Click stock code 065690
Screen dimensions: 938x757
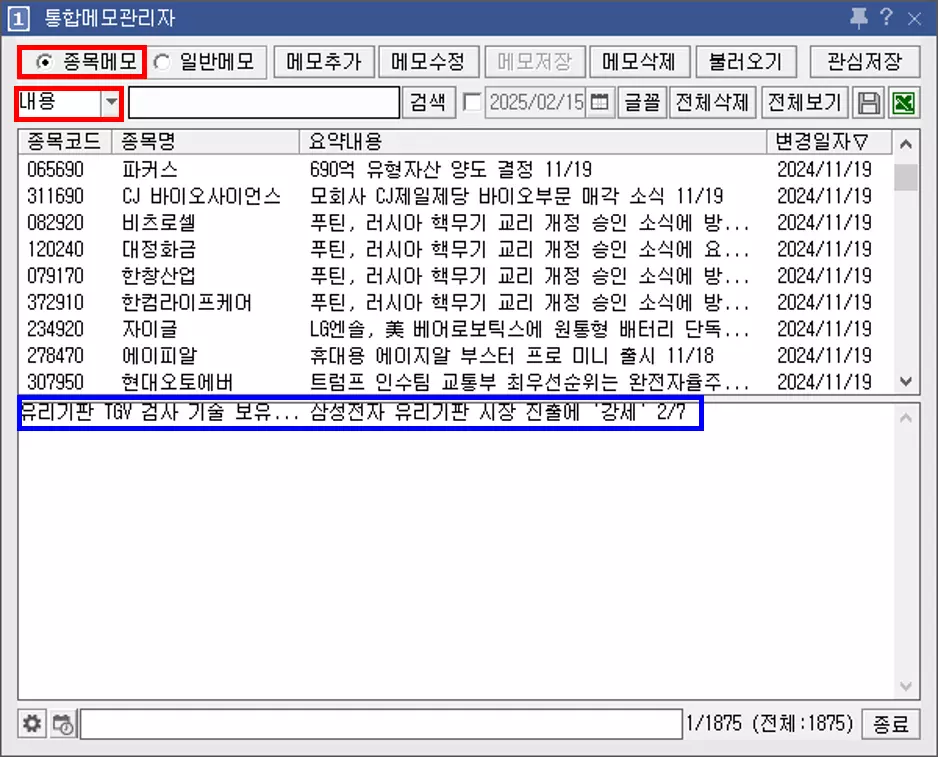pyautogui.click(x=56, y=169)
